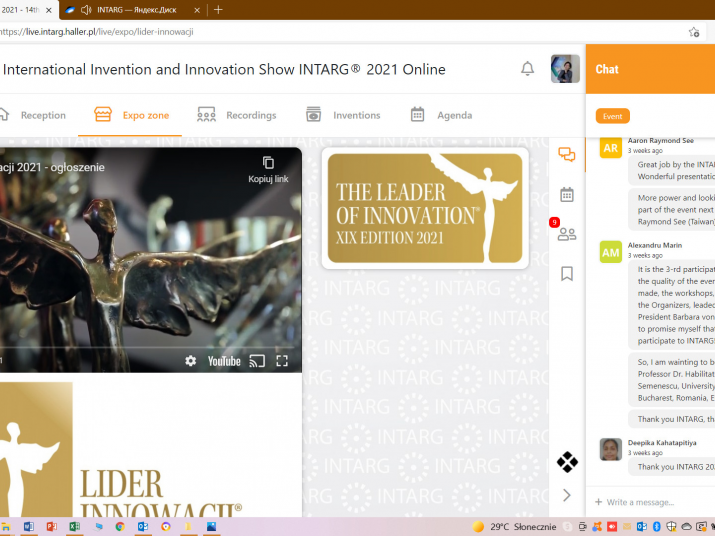
Task: Open the Recordings tab
Action: pos(237,115)
